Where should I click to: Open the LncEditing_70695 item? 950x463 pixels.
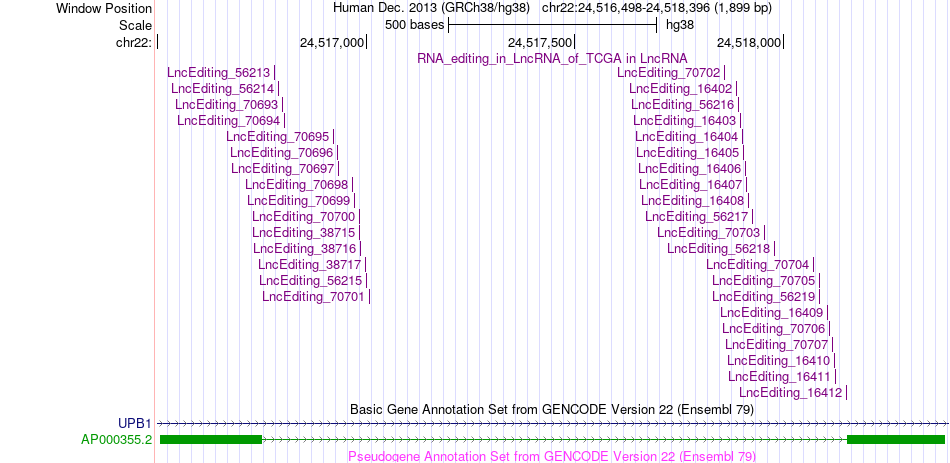point(277,136)
